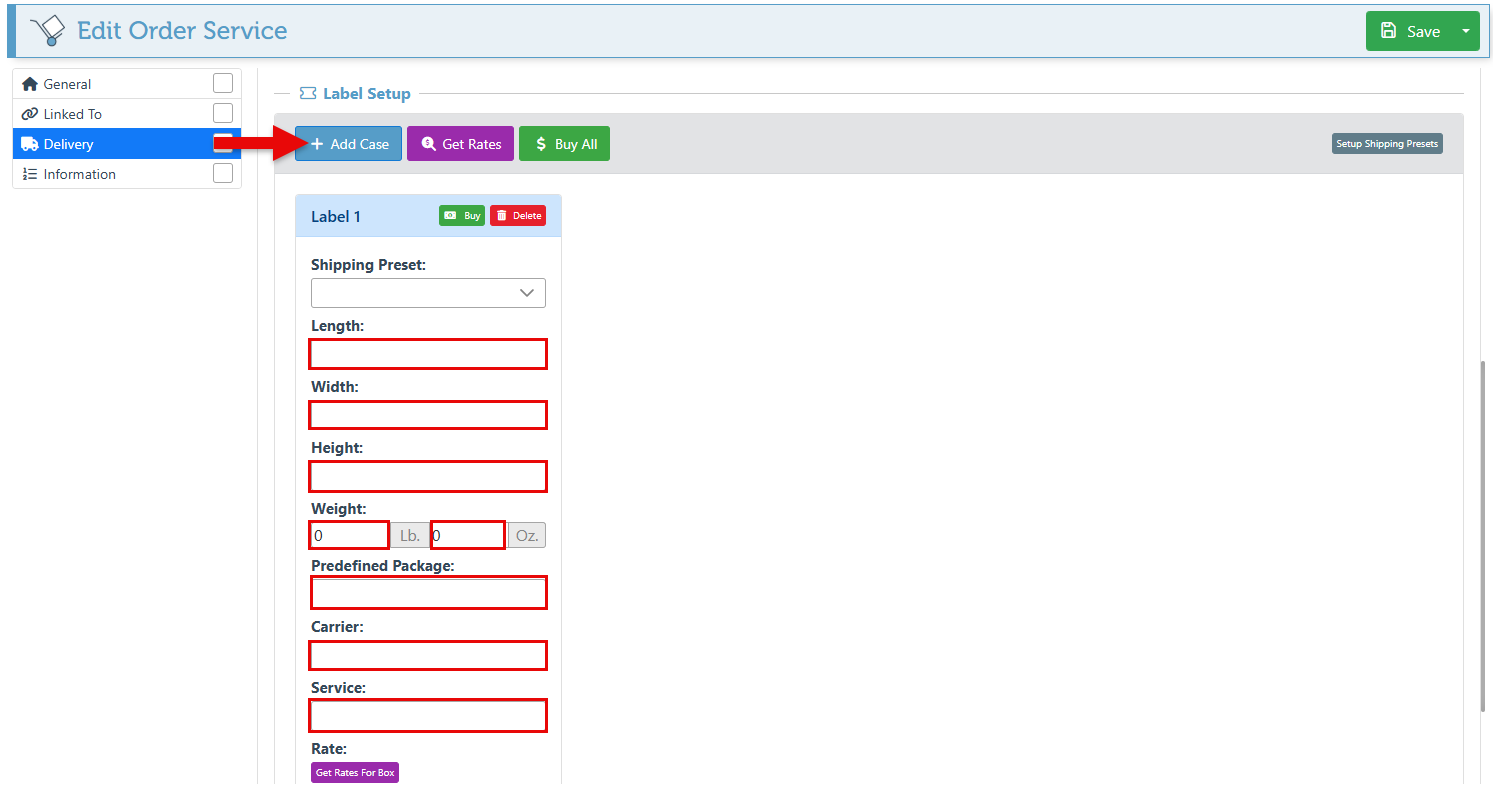
Task: Tick the Information checkbox
Action: (223, 173)
